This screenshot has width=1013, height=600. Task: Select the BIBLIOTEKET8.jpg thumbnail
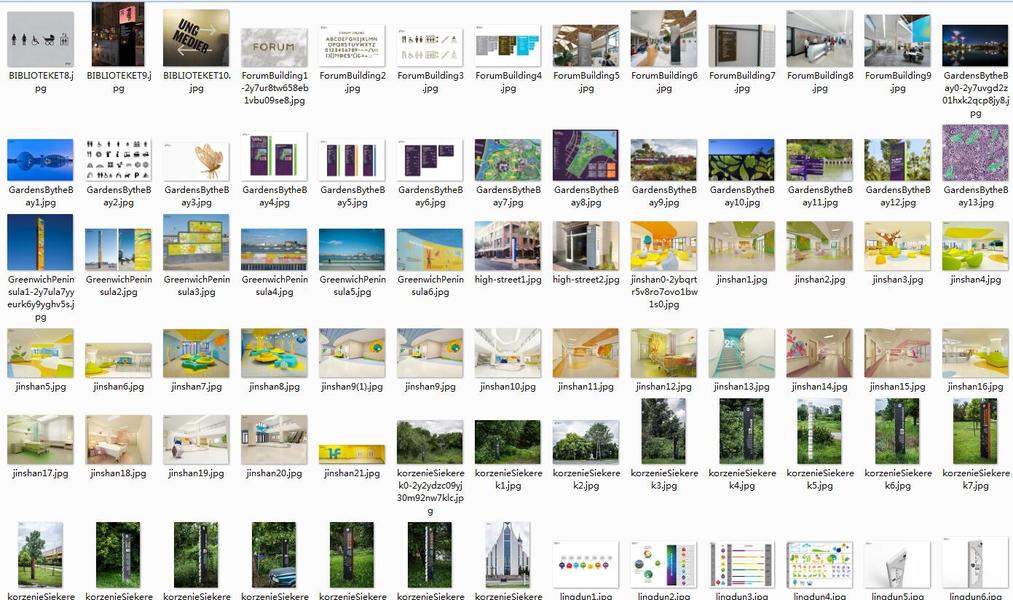click(x=41, y=39)
